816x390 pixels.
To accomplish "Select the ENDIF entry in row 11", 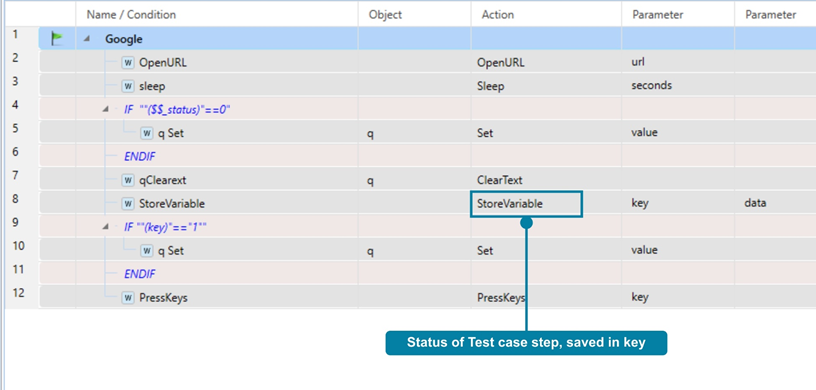I will (139, 274).
